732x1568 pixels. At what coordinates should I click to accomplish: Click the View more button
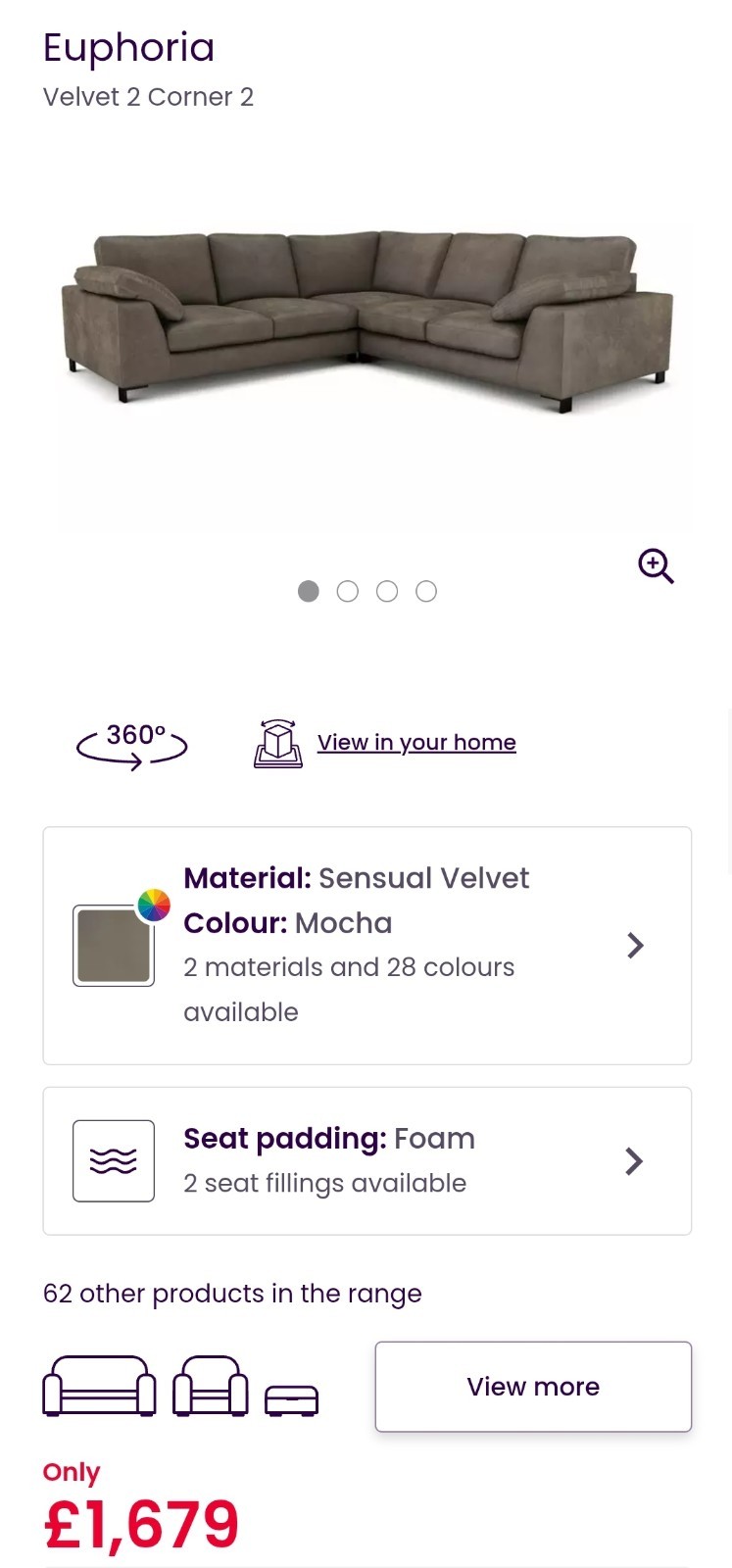(533, 1387)
